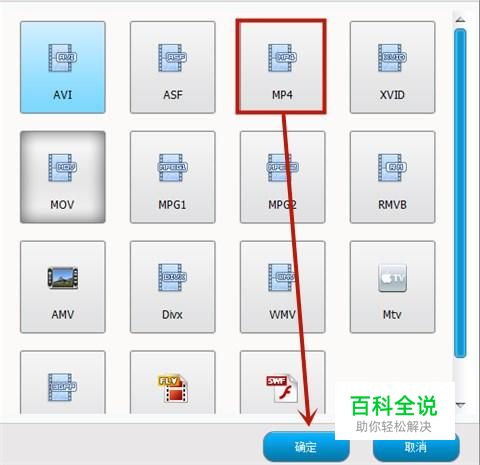Screen dimensions: 480x465
Task: Select the MOV format tile
Action: pyautogui.click(x=63, y=177)
